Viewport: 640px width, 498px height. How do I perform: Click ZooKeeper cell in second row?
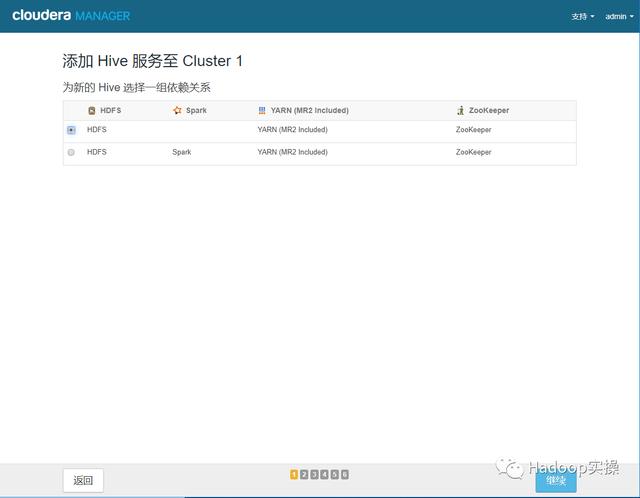coord(473,152)
